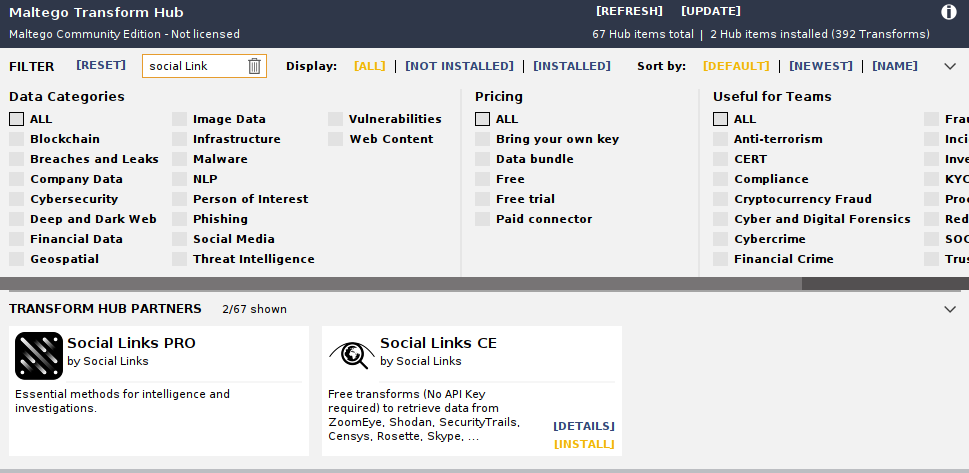This screenshot has width=969, height=473.
Task: Collapse the Transform Hub Partners section
Action: coord(950,309)
